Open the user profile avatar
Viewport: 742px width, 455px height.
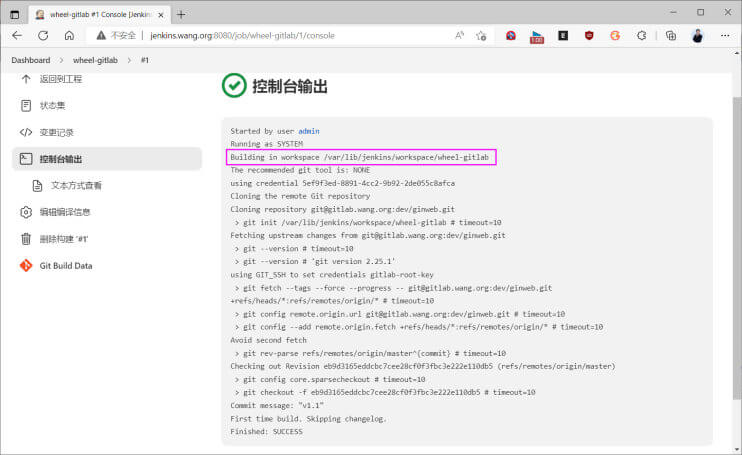pyautogui.click(x=698, y=35)
